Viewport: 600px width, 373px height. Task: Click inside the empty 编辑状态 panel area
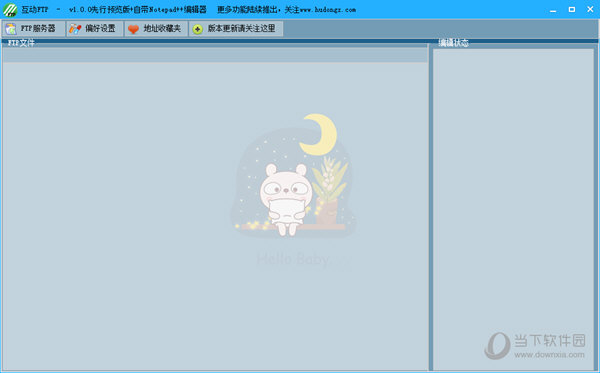coord(513,209)
